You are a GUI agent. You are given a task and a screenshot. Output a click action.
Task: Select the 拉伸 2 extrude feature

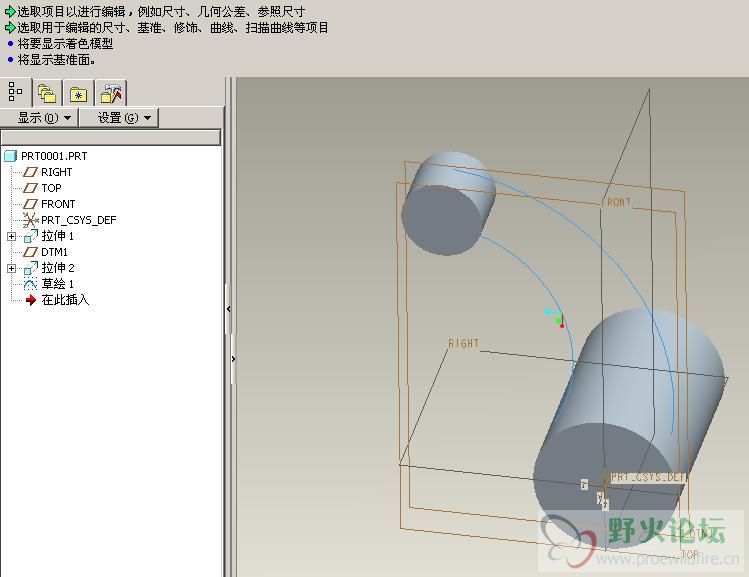[x=57, y=268]
